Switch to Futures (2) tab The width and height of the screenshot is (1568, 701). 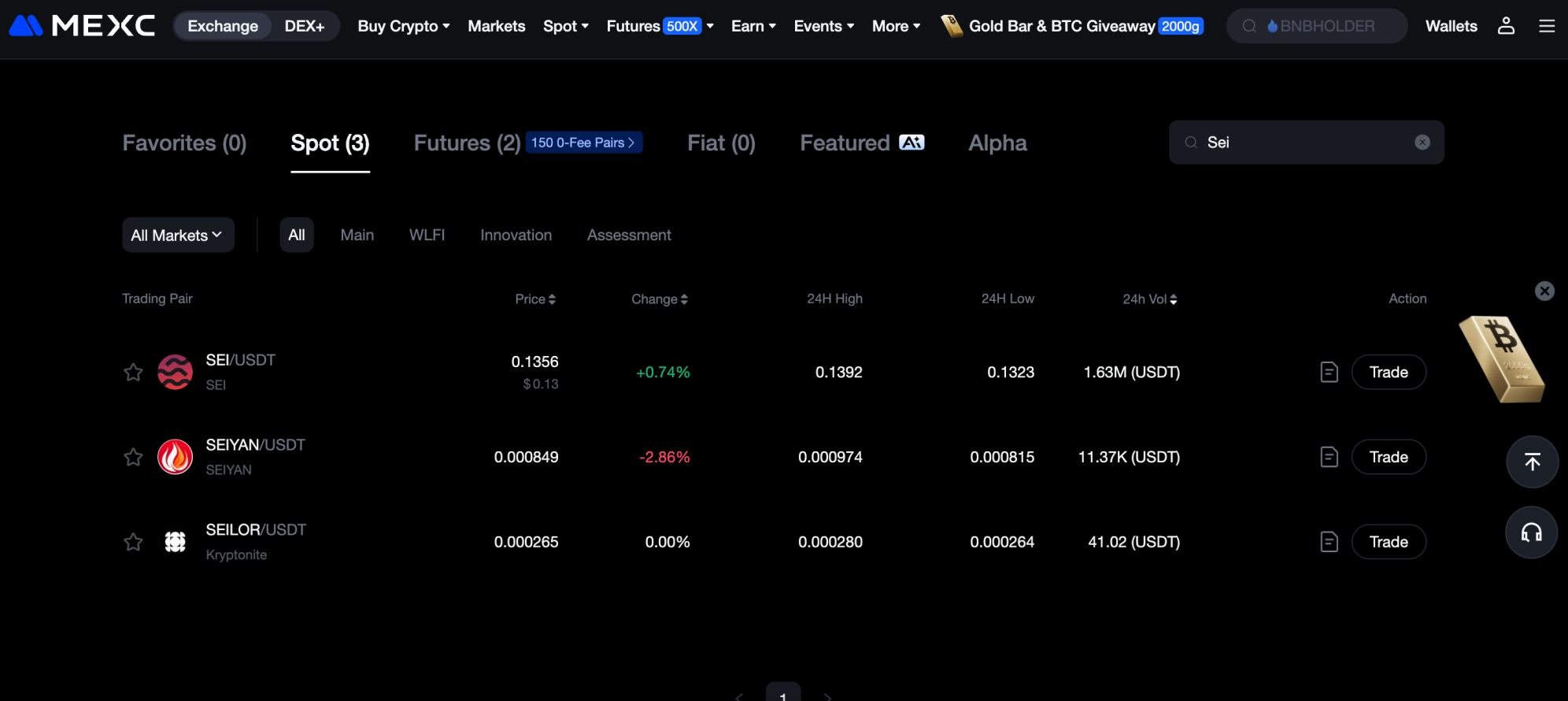(x=467, y=143)
